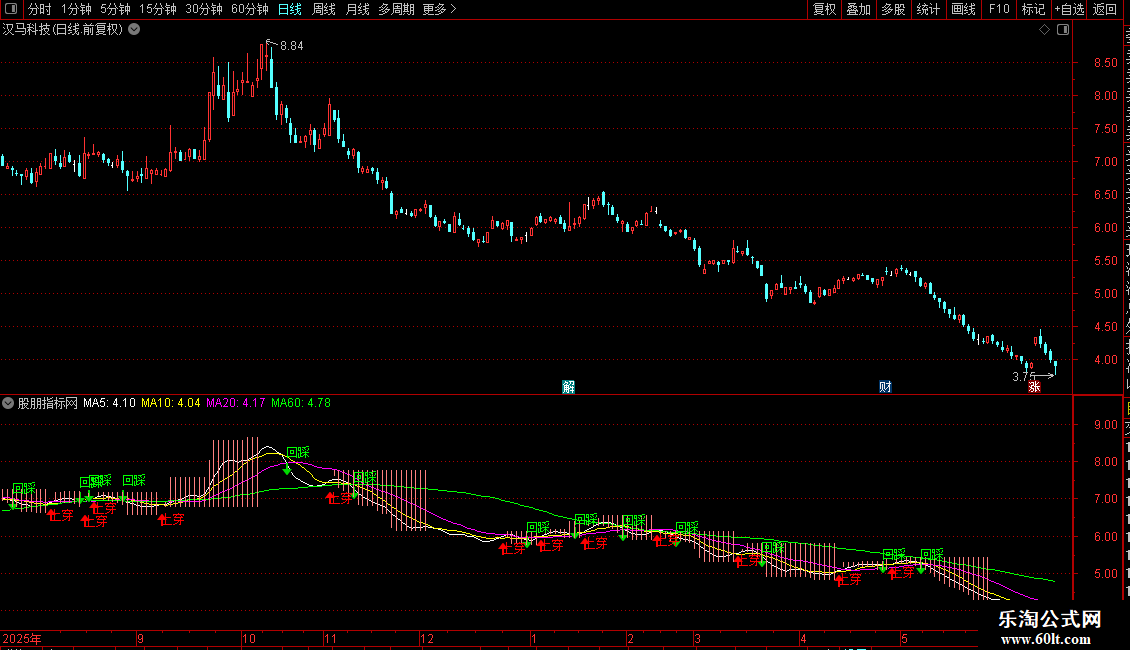
Task: Select 1分钟 period
Action: 76,9
